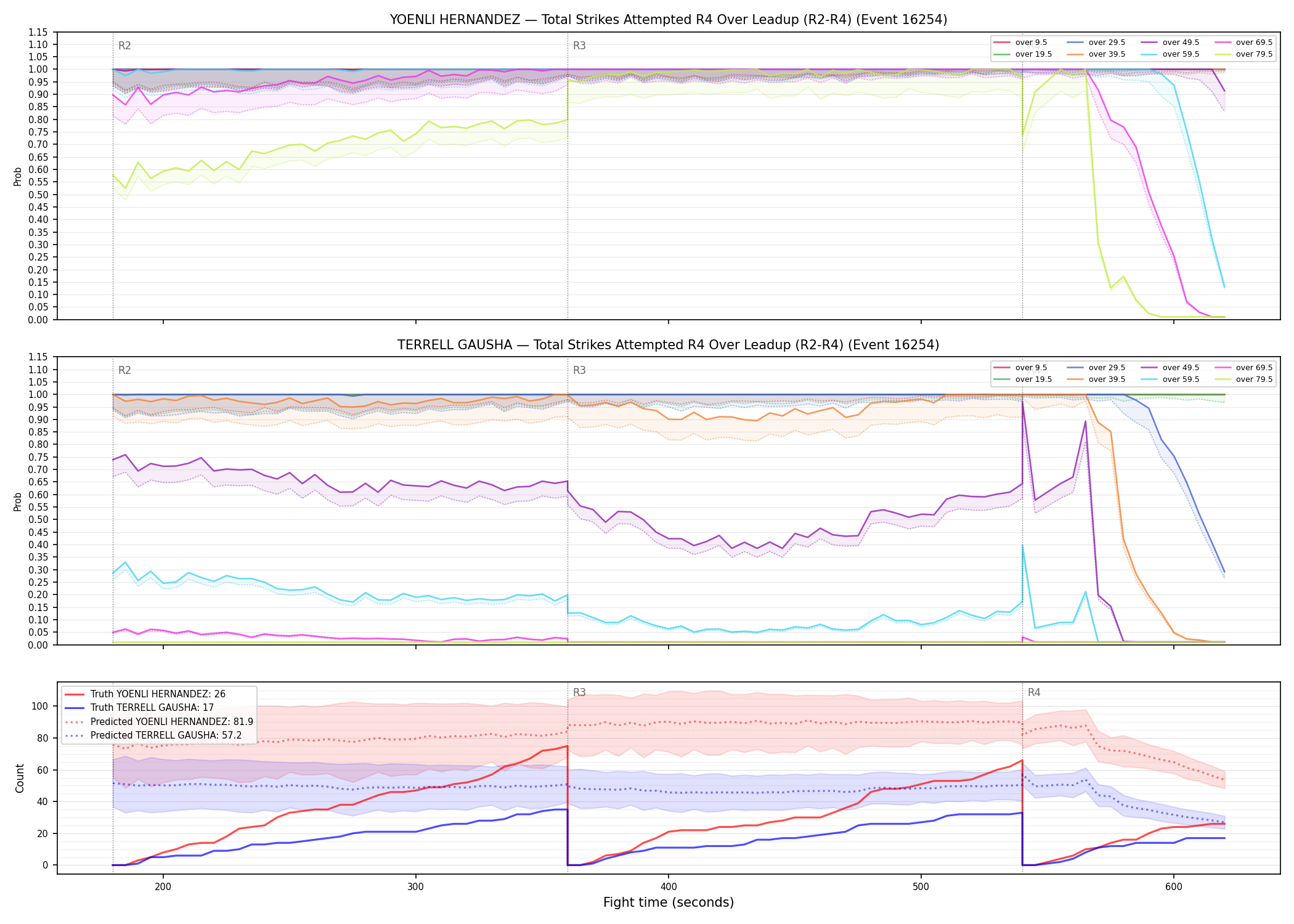Select 'over 79.5' in the Hernandez chart legend
1294x924 pixels.
[x=1254, y=54]
